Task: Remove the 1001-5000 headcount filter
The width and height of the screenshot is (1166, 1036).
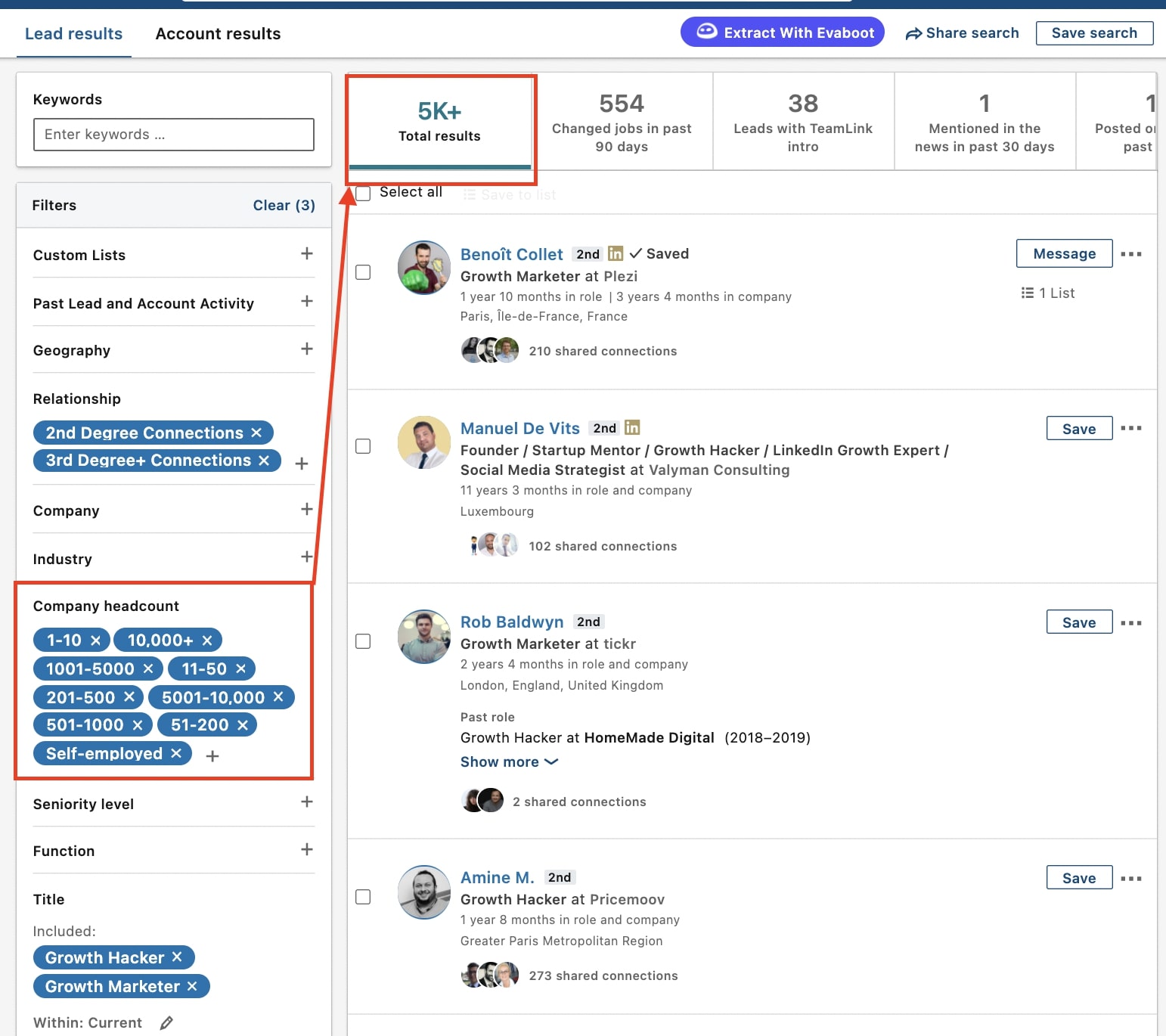Action: pos(148,668)
